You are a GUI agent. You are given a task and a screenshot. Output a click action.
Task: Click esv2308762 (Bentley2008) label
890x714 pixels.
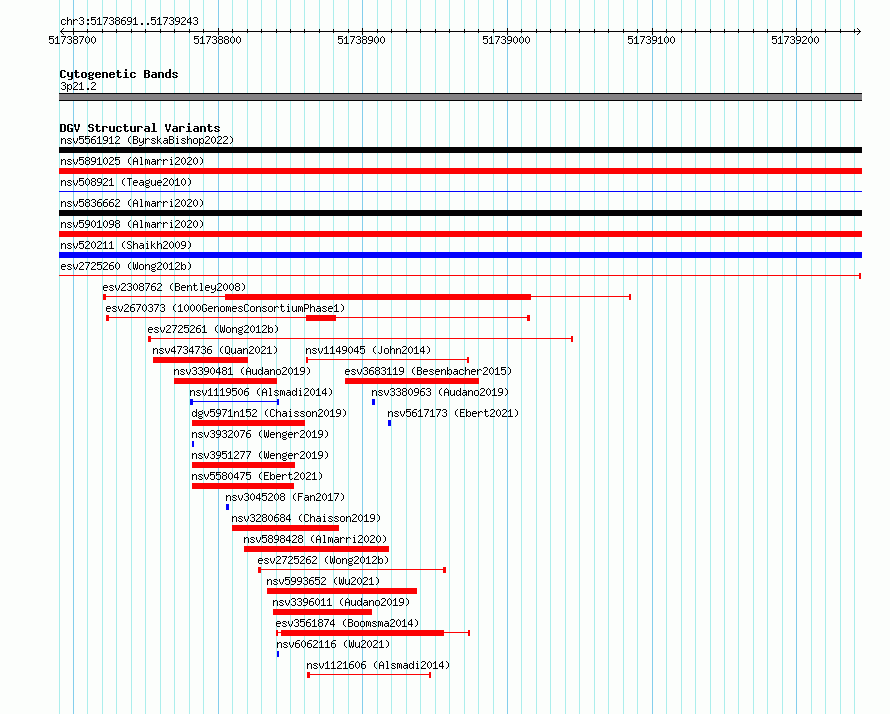(174, 287)
